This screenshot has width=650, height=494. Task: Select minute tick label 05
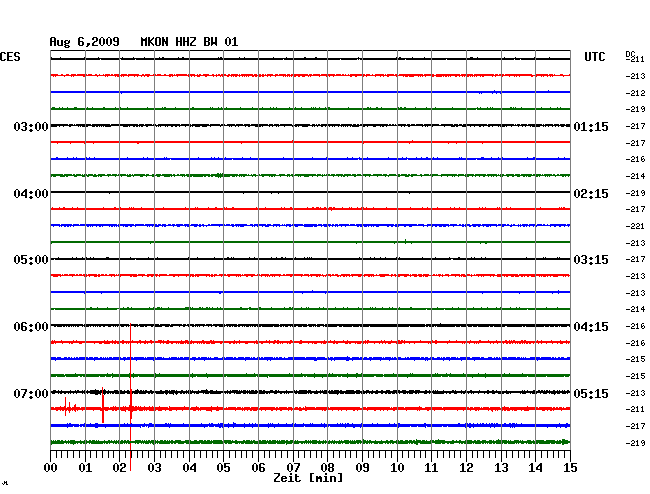223,468
